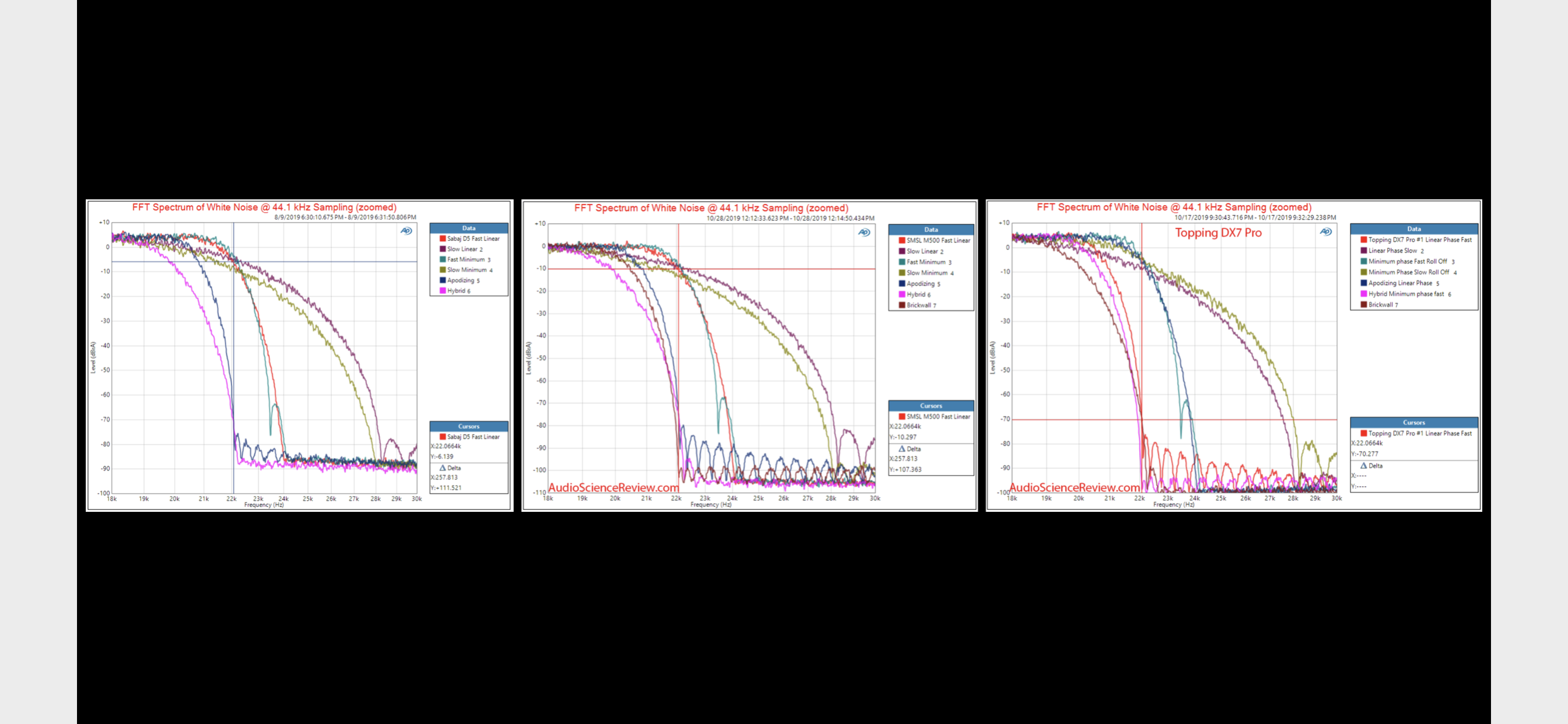This screenshot has width=1568, height=724.
Task: Select Hybrid 6 in the SMSL M500 legend
Action: [x=915, y=294]
